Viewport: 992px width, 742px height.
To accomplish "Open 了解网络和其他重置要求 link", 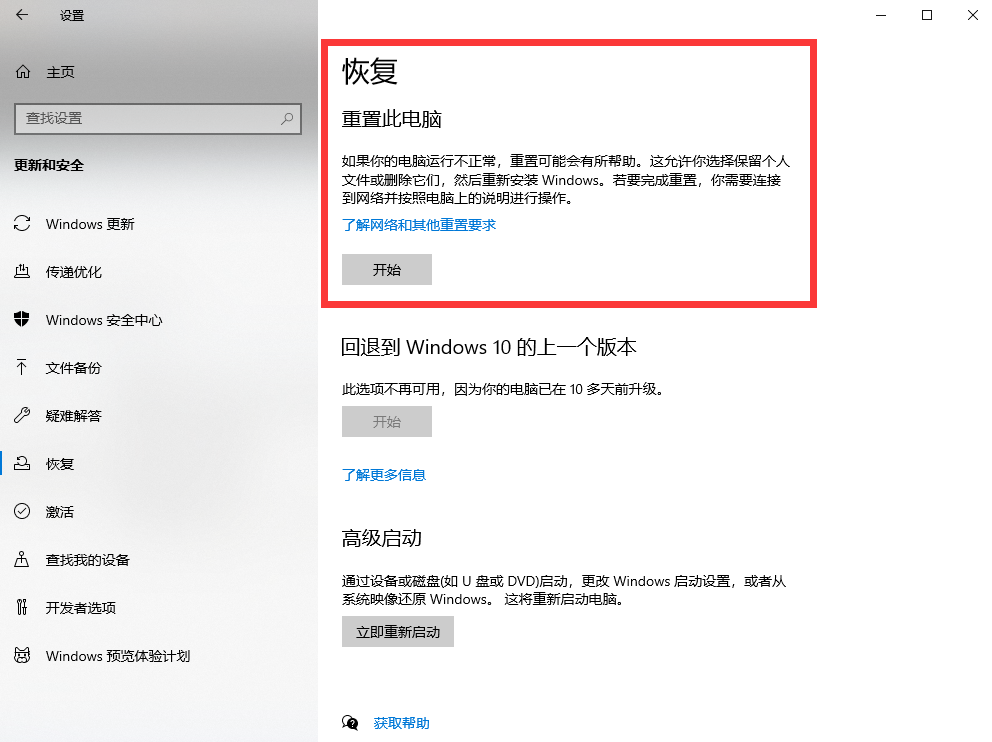I will (x=419, y=225).
